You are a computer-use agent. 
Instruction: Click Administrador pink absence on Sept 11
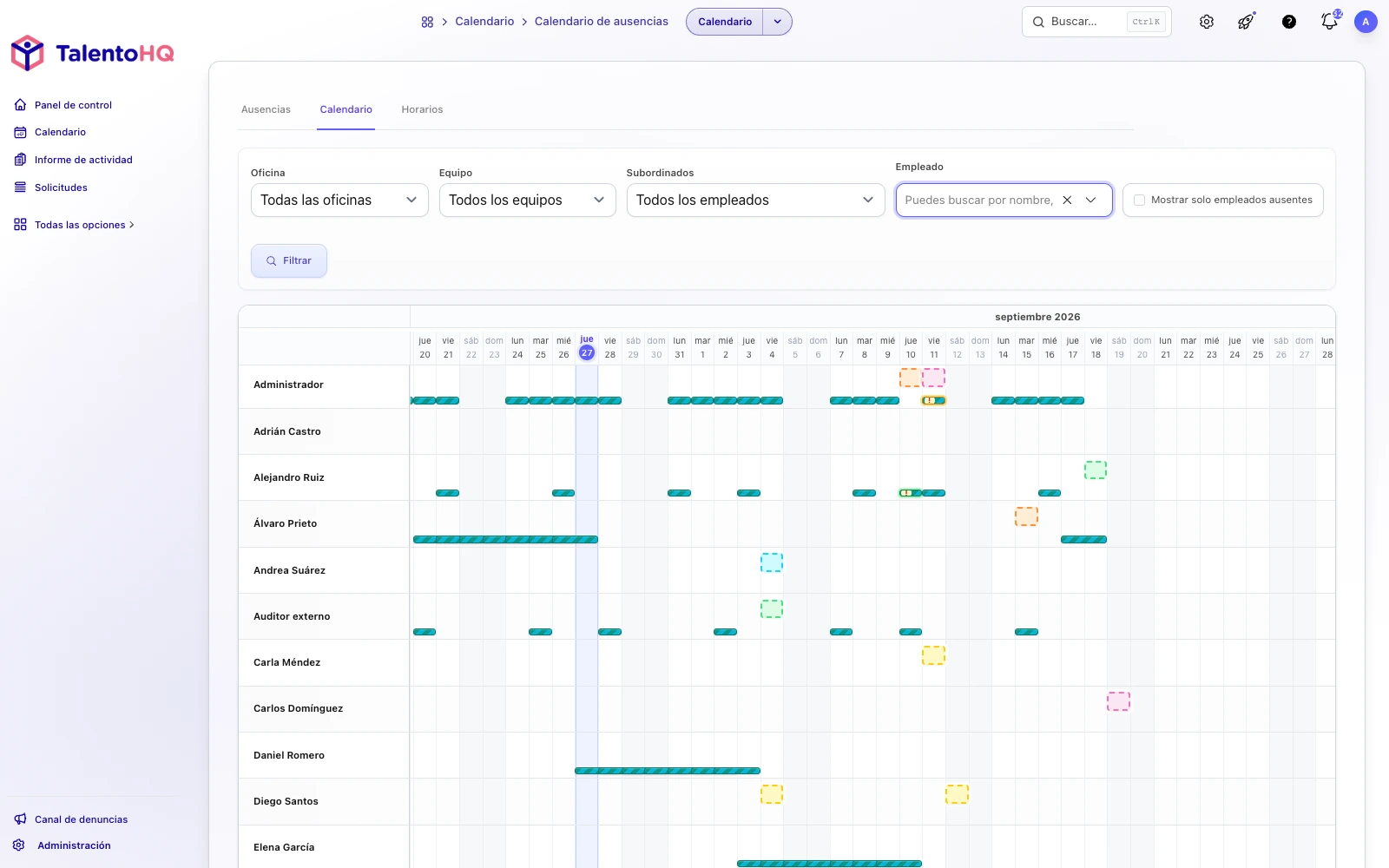click(x=934, y=378)
